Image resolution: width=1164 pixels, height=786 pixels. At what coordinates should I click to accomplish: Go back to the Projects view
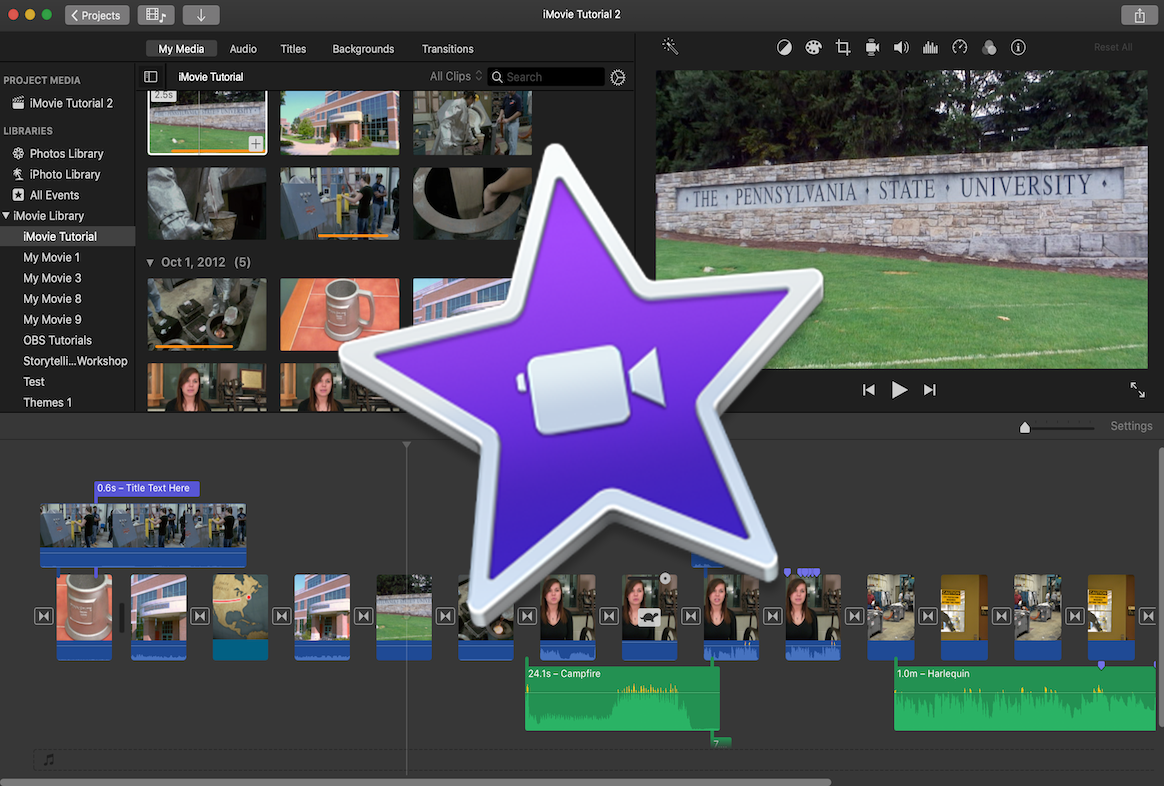[97, 15]
